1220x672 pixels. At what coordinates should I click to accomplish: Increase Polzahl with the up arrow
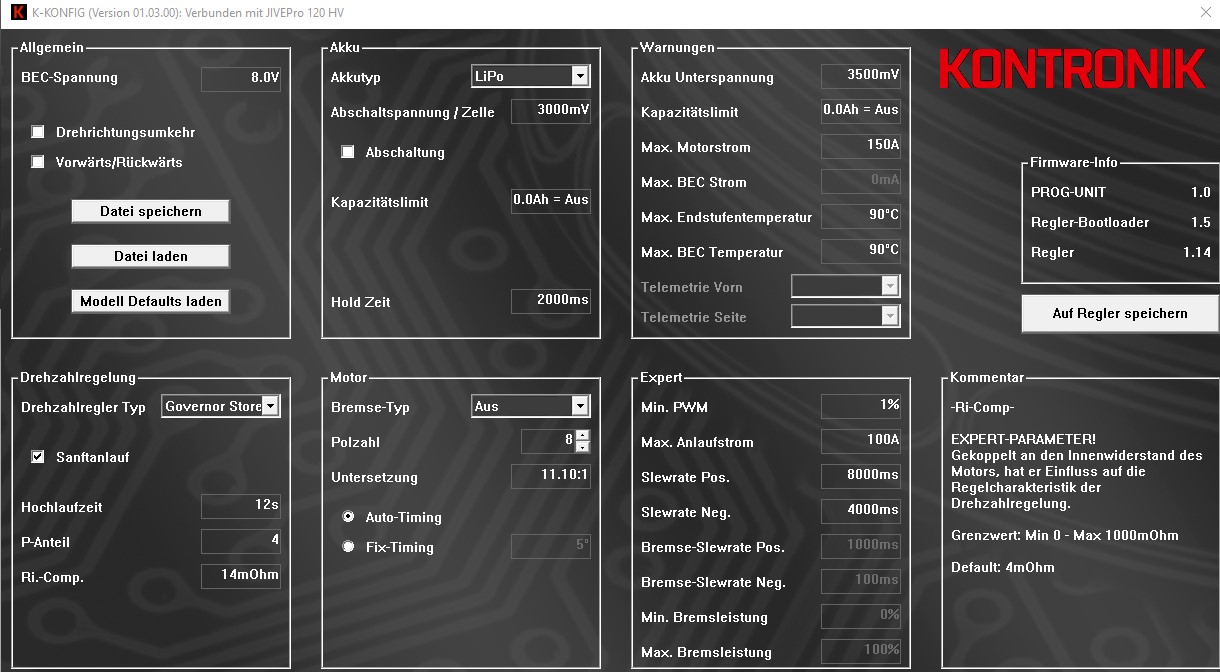point(583,435)
